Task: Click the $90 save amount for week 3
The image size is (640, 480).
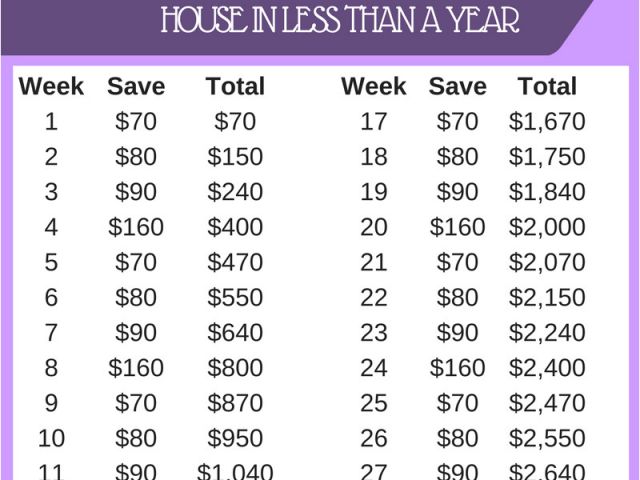Action: click(136, 192)
